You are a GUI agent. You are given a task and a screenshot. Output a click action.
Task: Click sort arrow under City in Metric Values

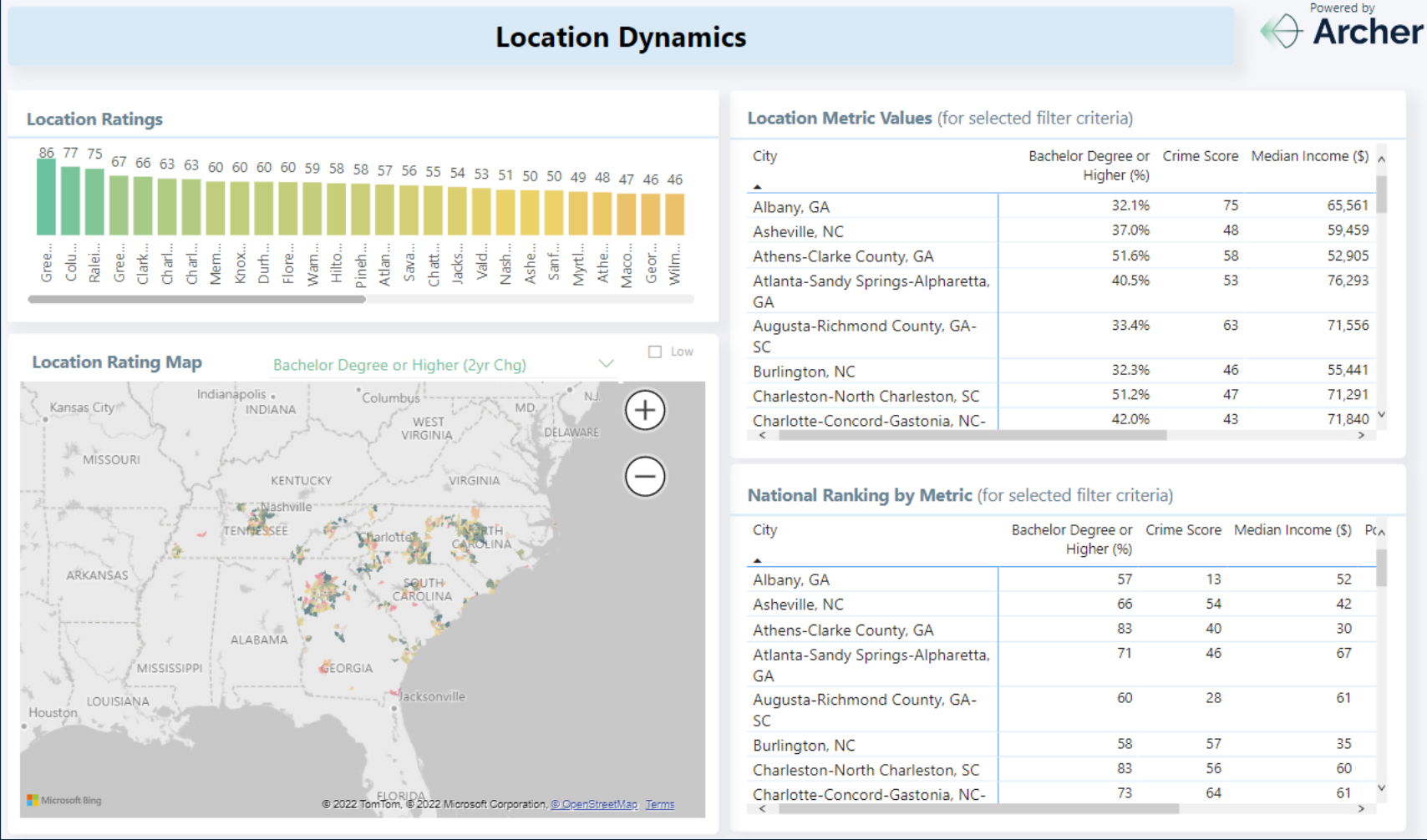pyautogui.click(x=758, y=186)
